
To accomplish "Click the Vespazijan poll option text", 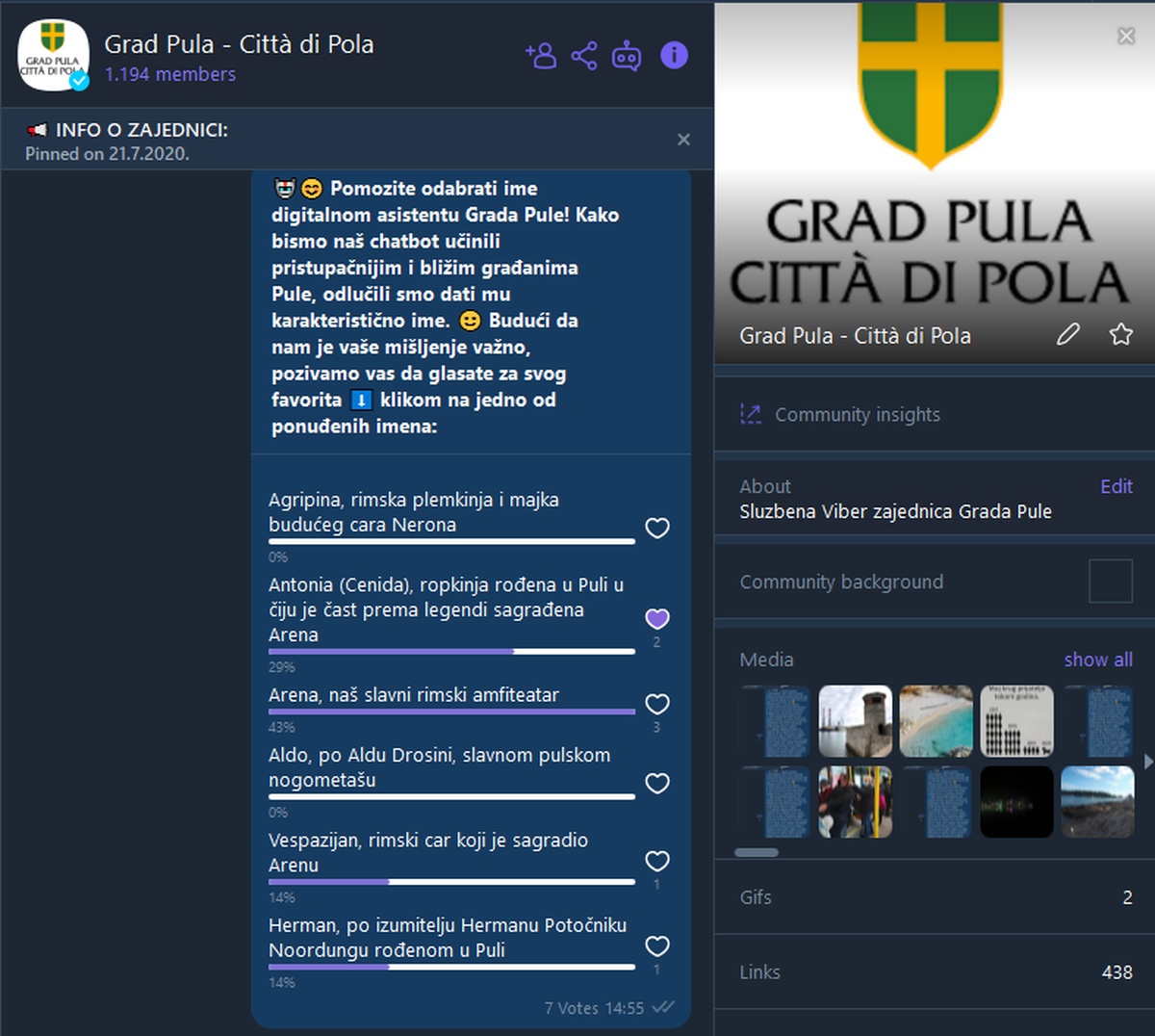I will coord(428,852).
